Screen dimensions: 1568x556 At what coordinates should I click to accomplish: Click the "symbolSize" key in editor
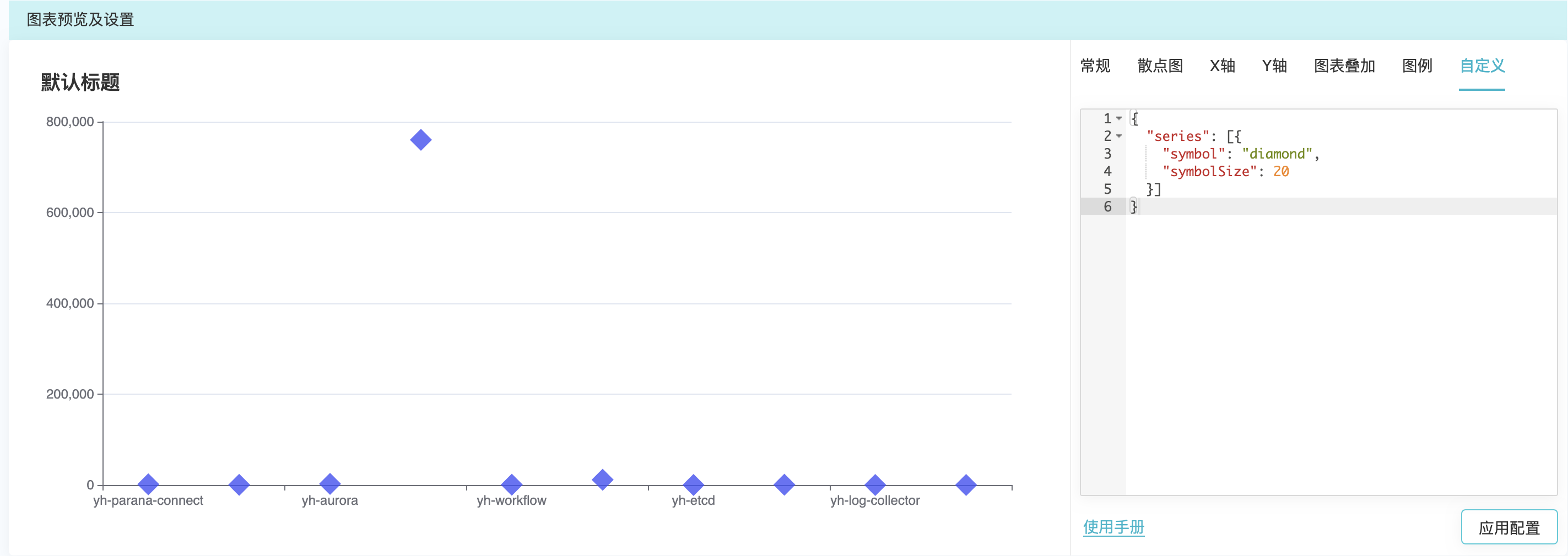[1209, 172]
